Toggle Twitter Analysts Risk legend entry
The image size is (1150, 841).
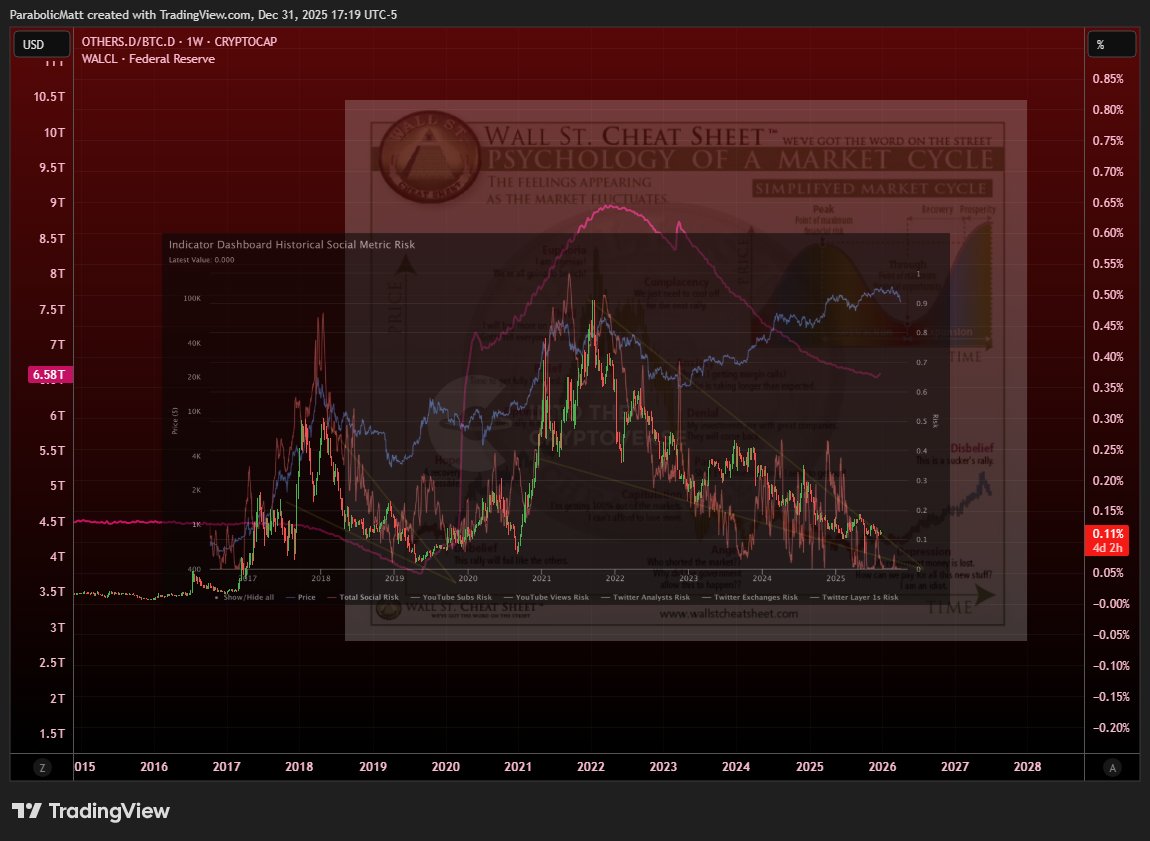[x=645, y=597]
